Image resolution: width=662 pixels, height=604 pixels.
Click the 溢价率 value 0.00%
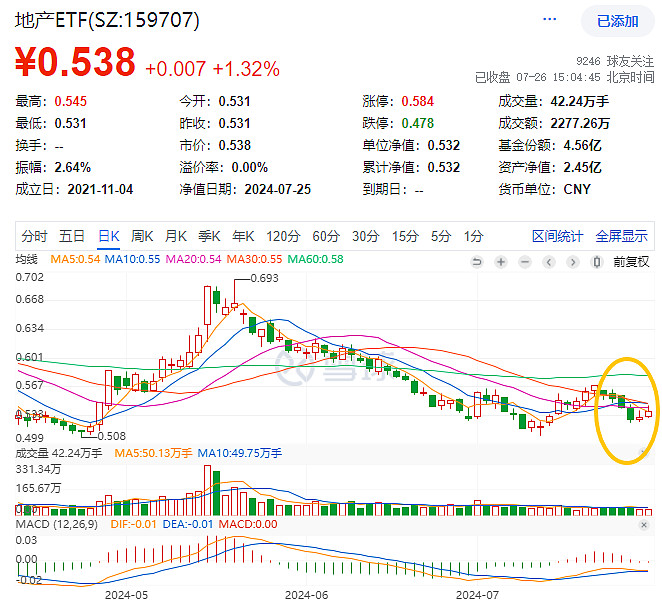[250, 167]
